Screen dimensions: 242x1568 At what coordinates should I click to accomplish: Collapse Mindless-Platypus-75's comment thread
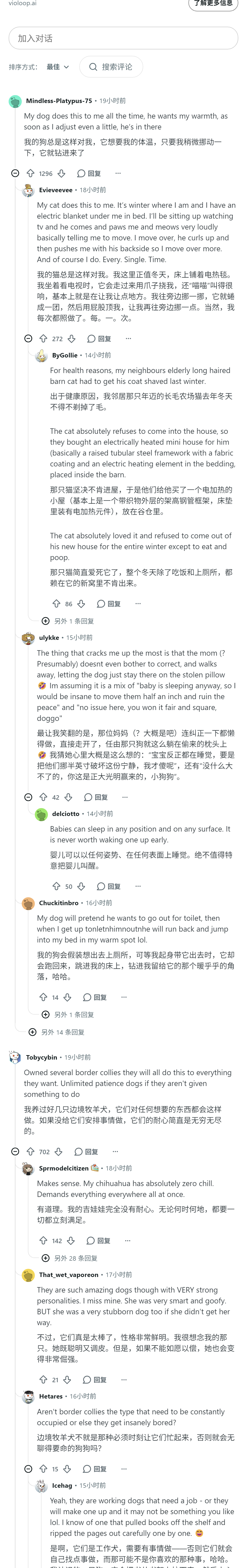tap(15, 173)
